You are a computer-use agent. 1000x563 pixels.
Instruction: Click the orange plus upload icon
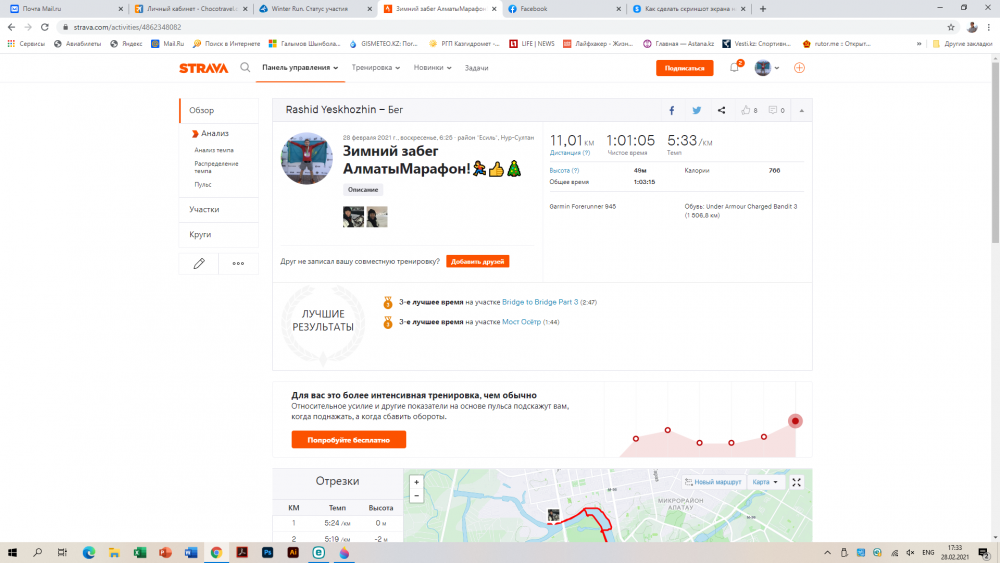(799, 68)
